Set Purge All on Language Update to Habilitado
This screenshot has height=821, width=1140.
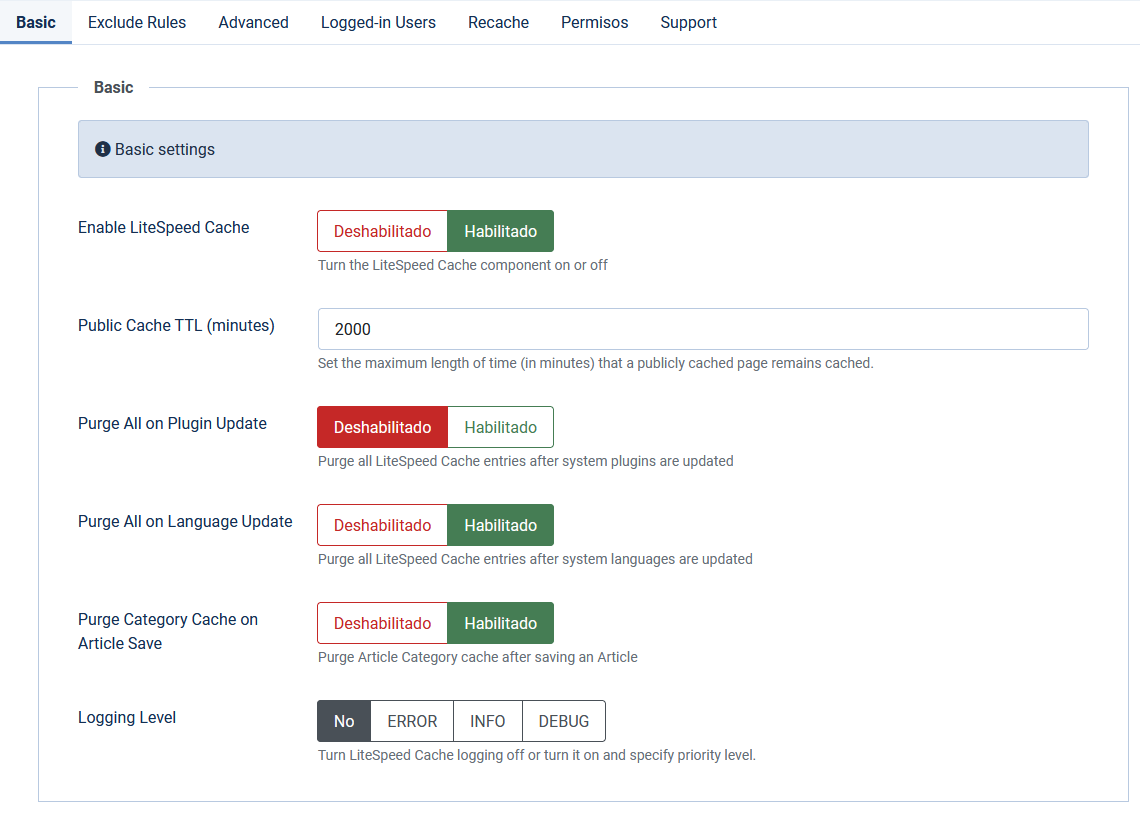pos(500,525)
